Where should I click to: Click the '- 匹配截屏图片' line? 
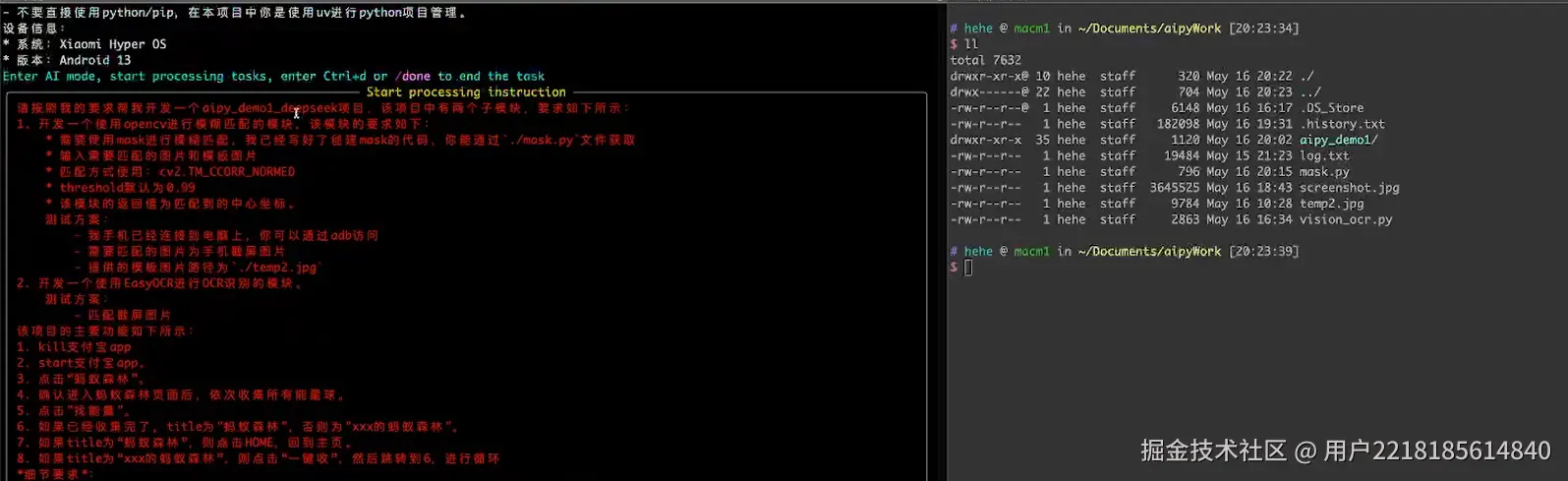pos(123,315)
